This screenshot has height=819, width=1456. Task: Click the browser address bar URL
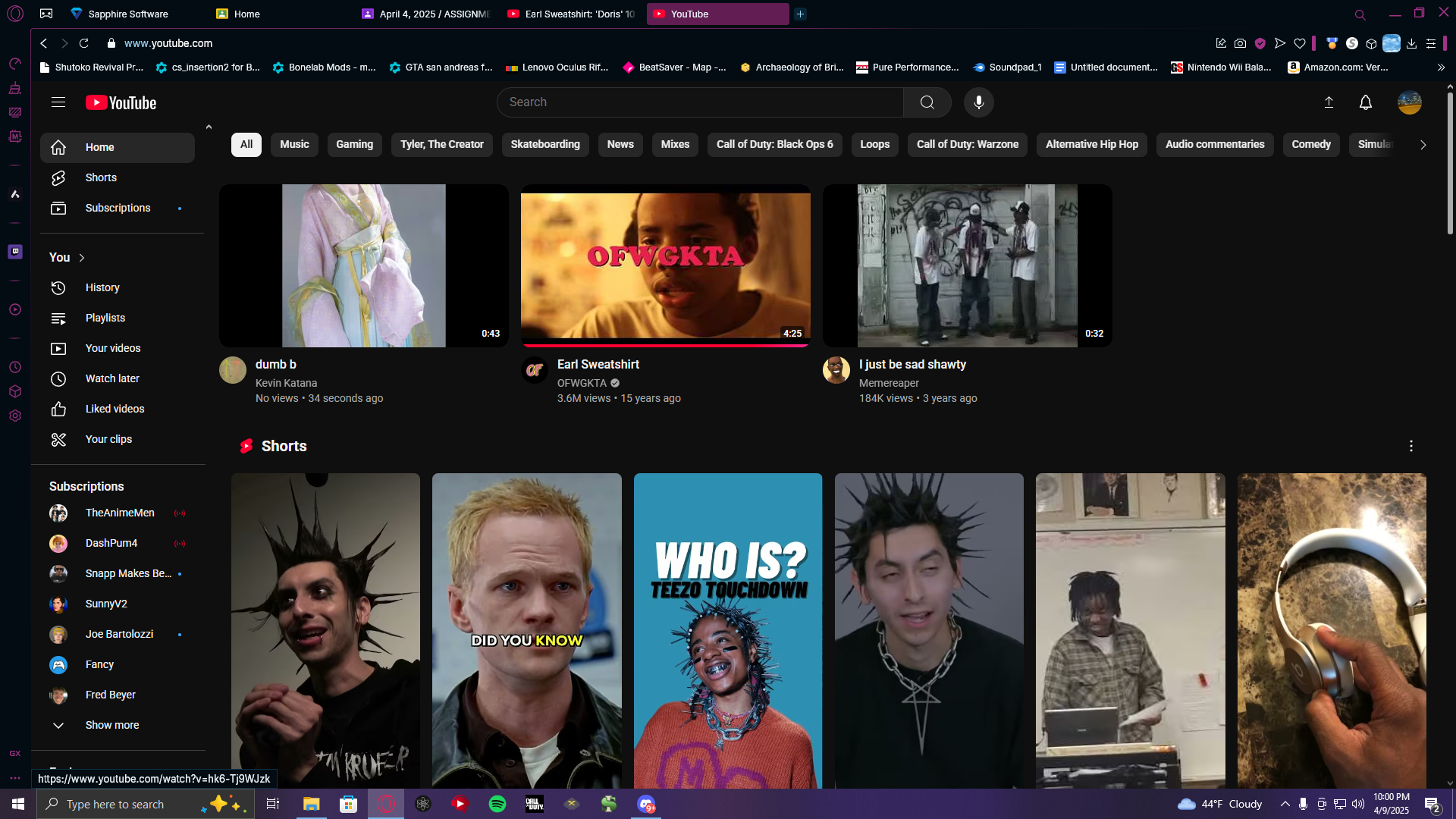click(168, 43)
